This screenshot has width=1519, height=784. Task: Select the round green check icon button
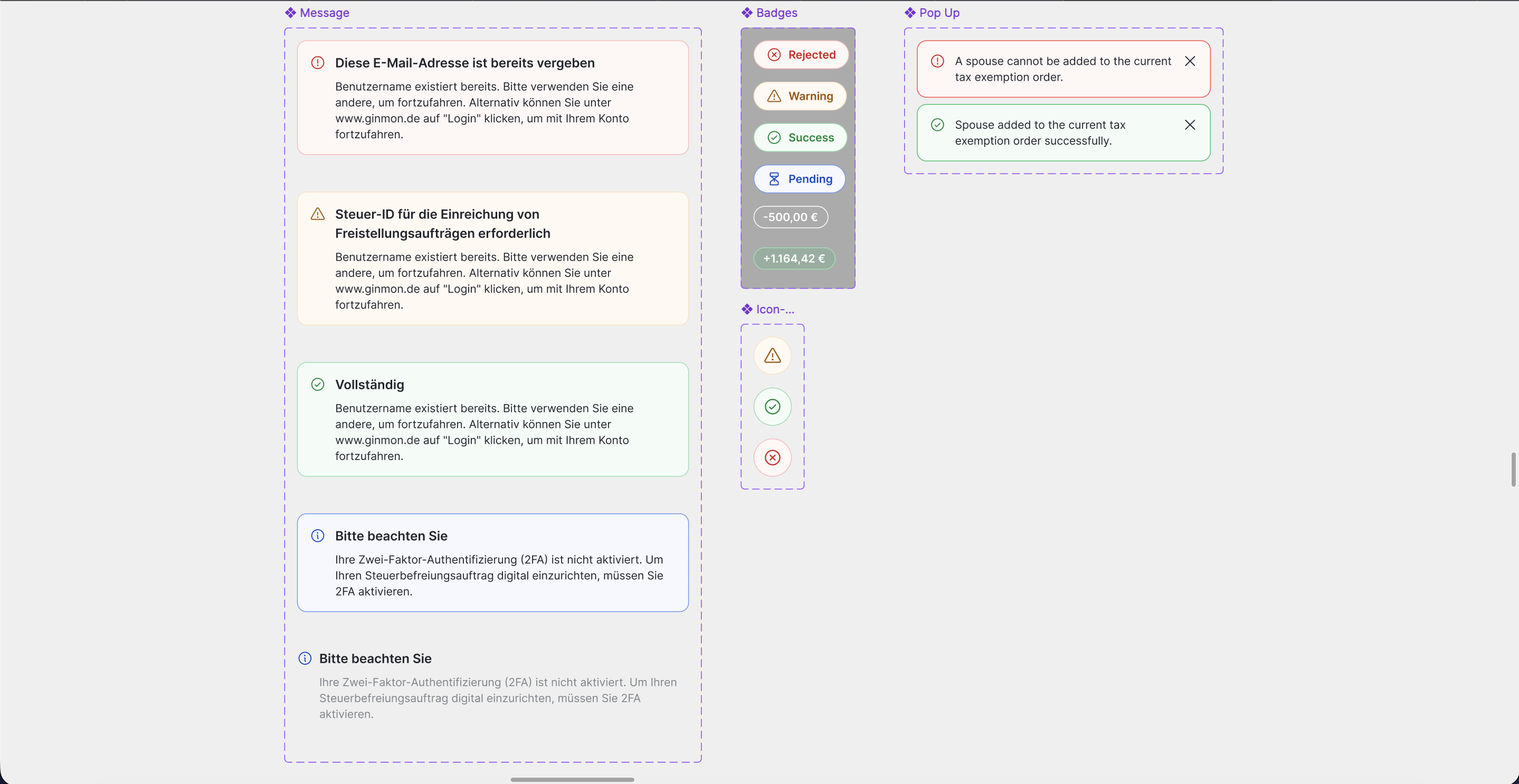pos(773,406)
